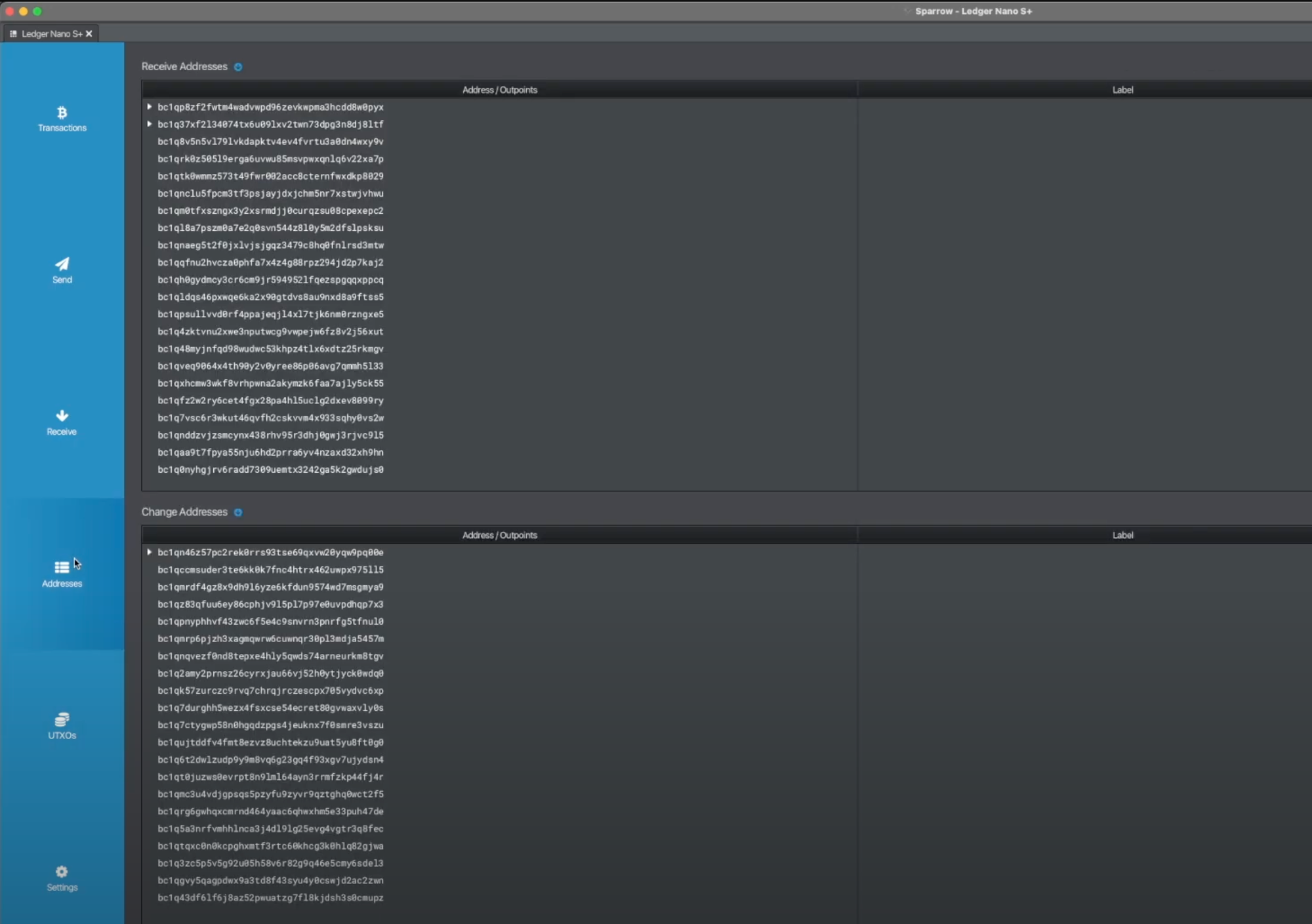
Task: Open the Send sidebar view
Action: [x=62, y=270]
